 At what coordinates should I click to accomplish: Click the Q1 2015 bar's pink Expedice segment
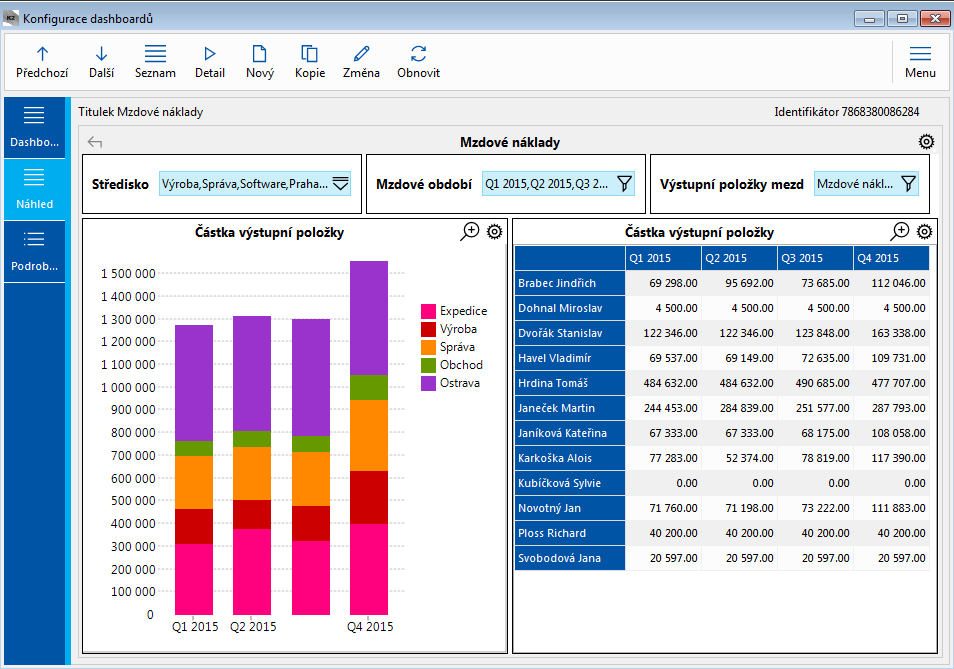194,579
